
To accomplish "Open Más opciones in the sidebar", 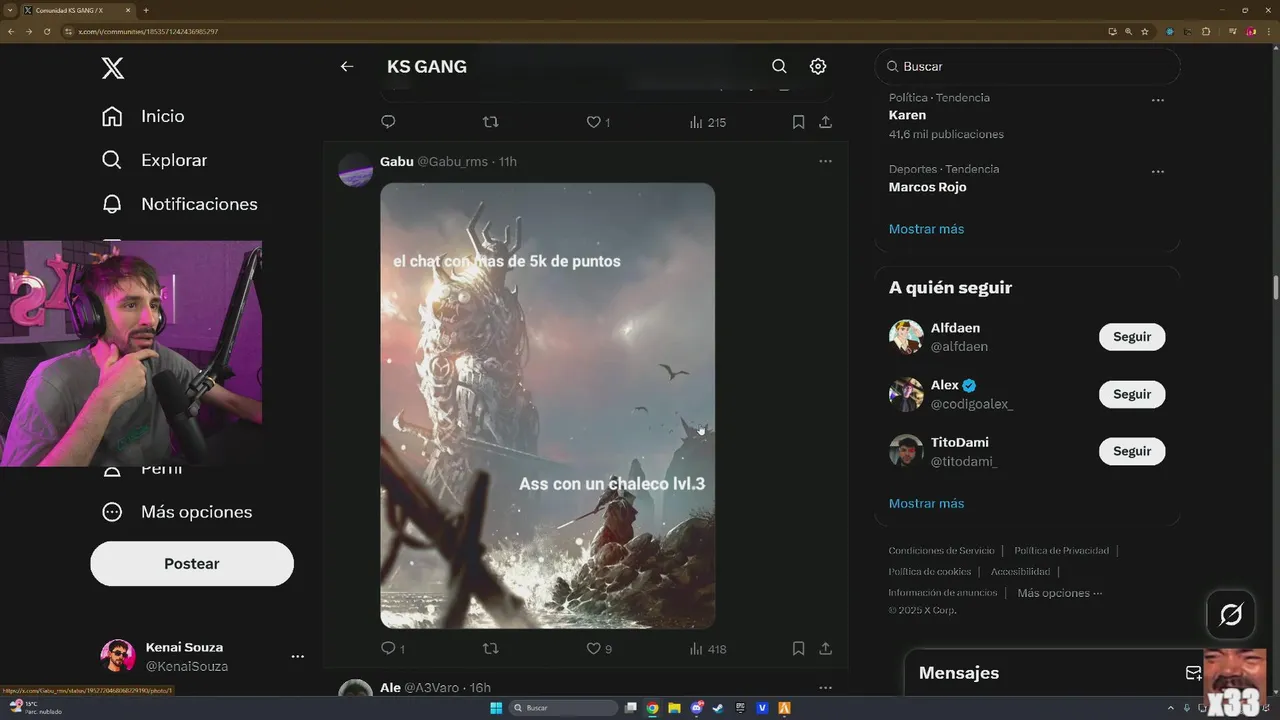I will [177, 512].
